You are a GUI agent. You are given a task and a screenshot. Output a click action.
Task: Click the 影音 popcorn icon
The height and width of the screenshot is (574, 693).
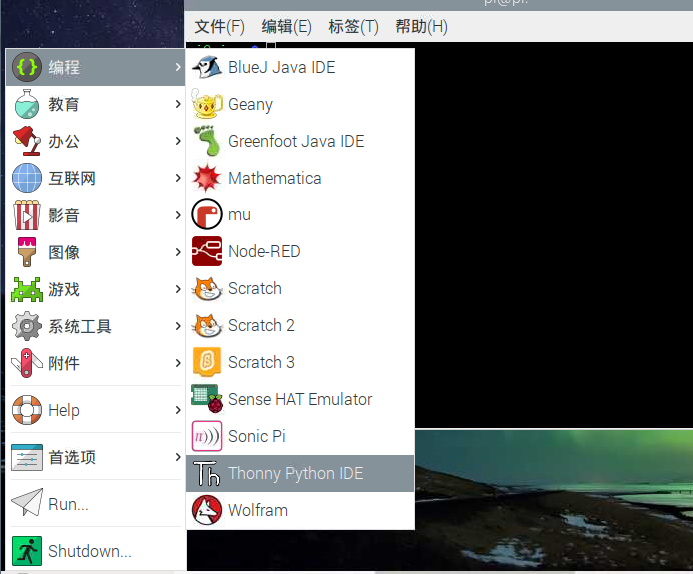(x=27, y=215)
